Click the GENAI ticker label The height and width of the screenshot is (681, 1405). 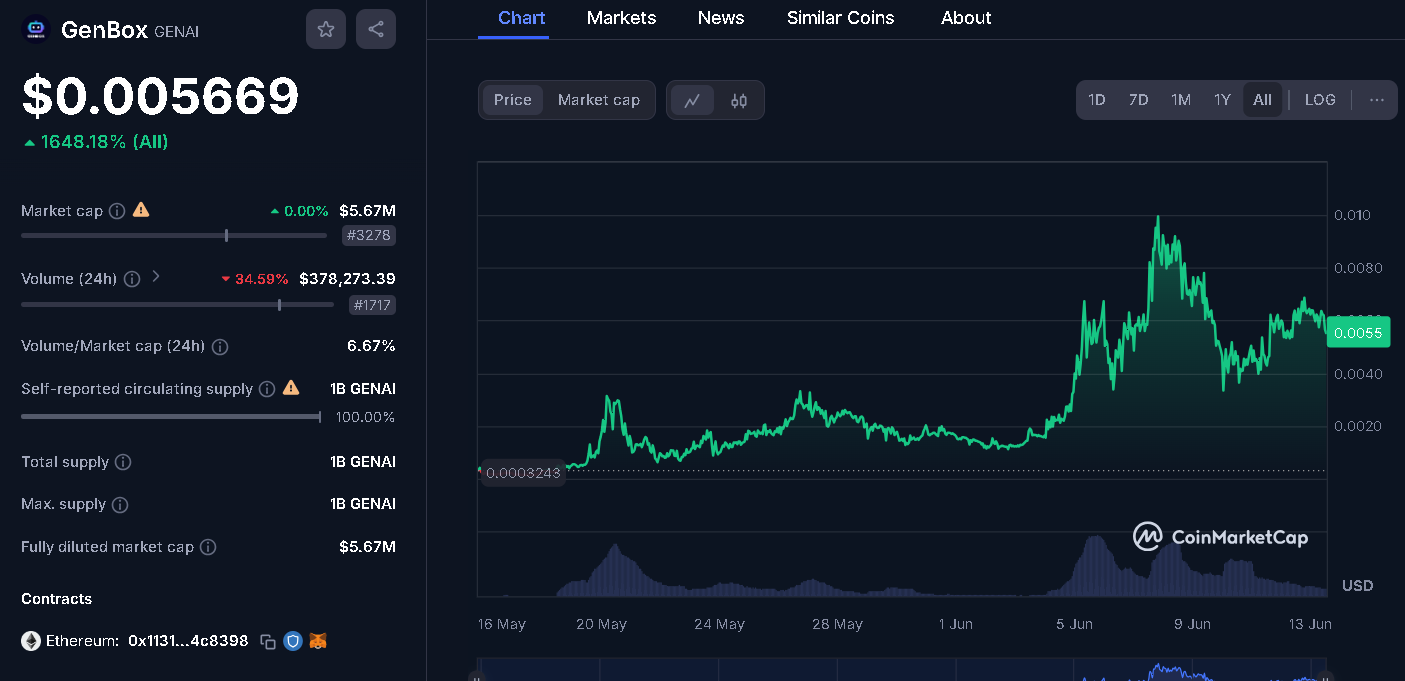(x=176, y=32)
